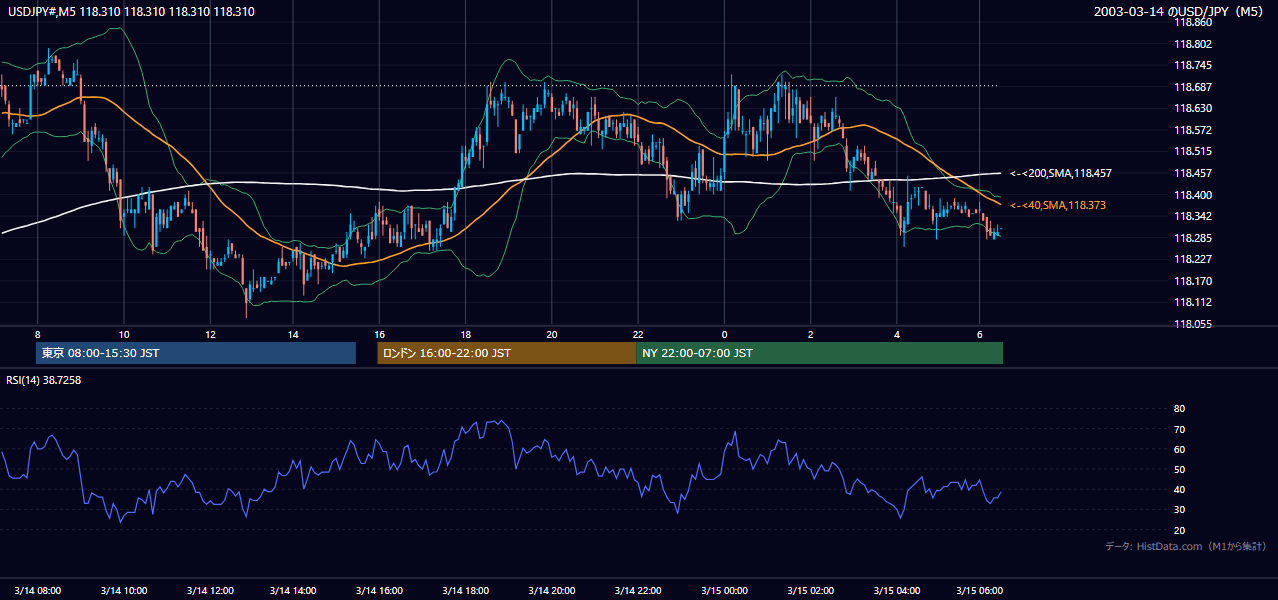Select the NY 22:00-07:00 JST session bar
The image size is (1278, 600).
tap(819, 353)
